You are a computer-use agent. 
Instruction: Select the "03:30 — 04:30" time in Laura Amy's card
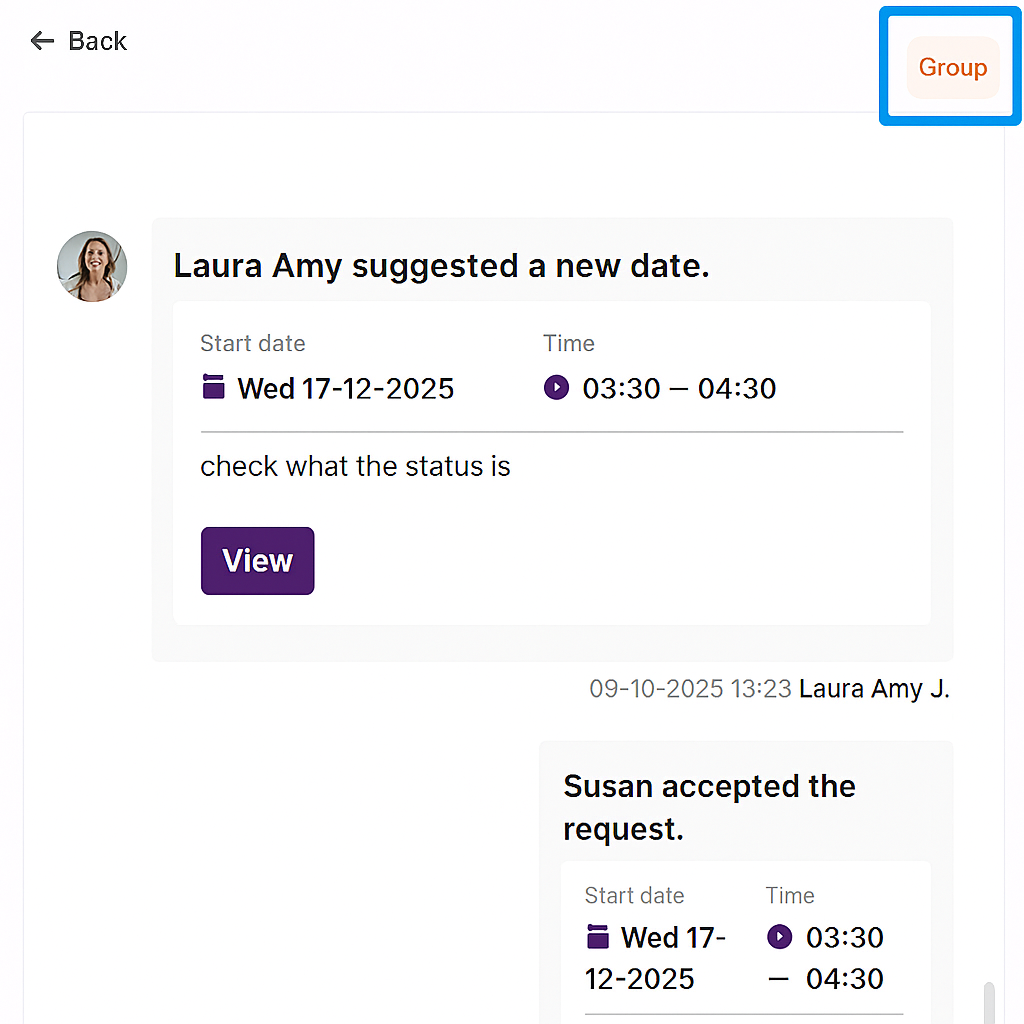(x=679, y=388)
